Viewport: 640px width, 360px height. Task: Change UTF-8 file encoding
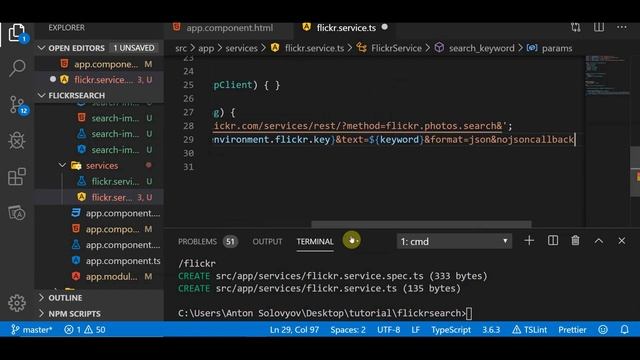389,330
